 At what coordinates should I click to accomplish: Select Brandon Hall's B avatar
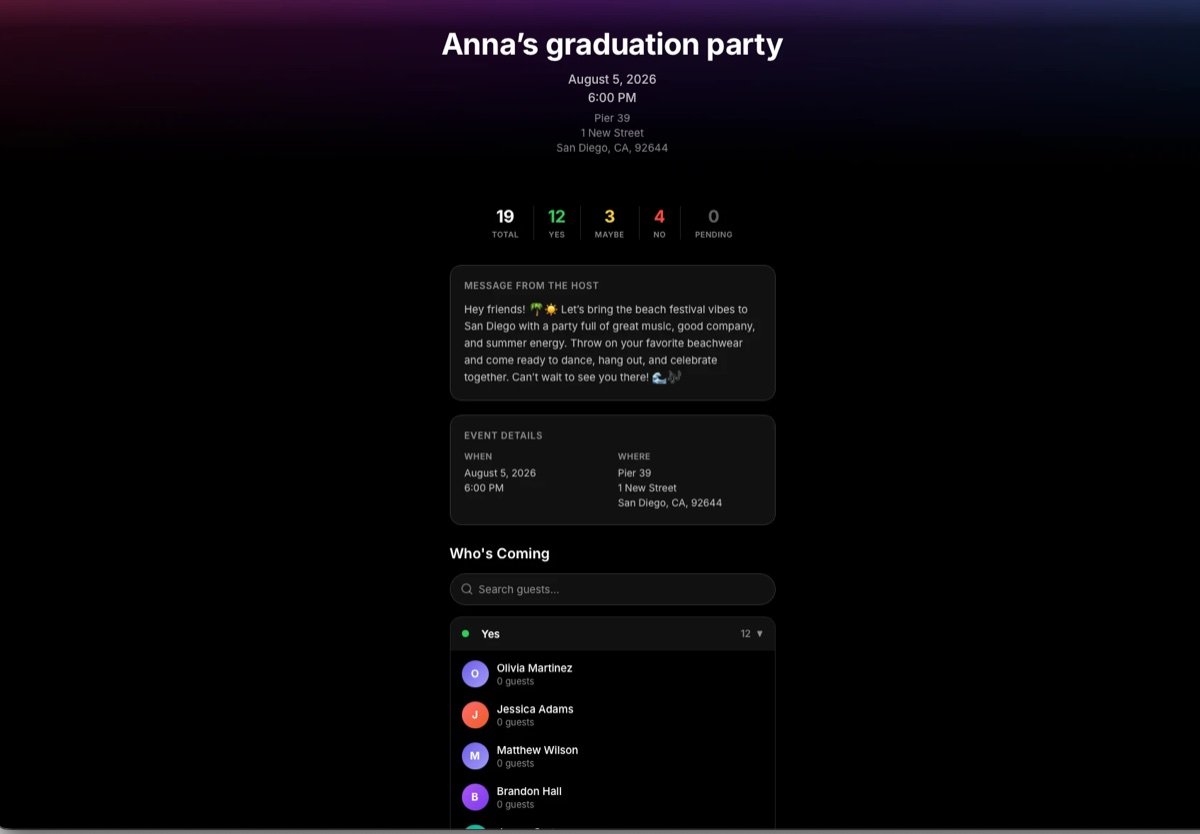pos(475,797)
